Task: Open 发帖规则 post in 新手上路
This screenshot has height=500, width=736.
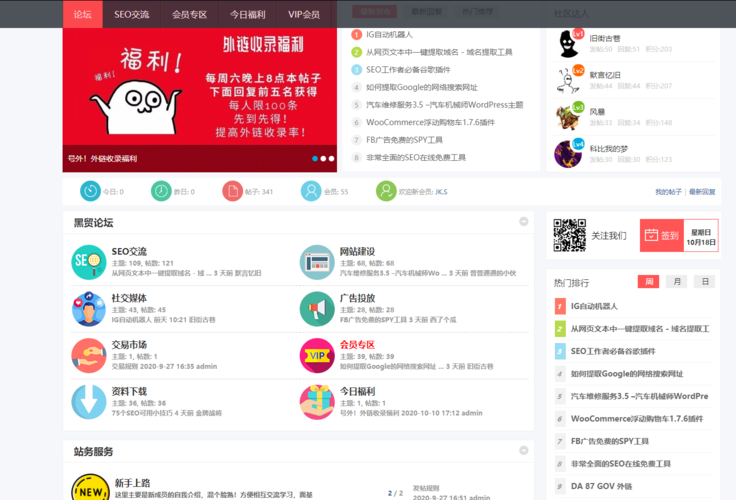Action: [x=426, y=488]
